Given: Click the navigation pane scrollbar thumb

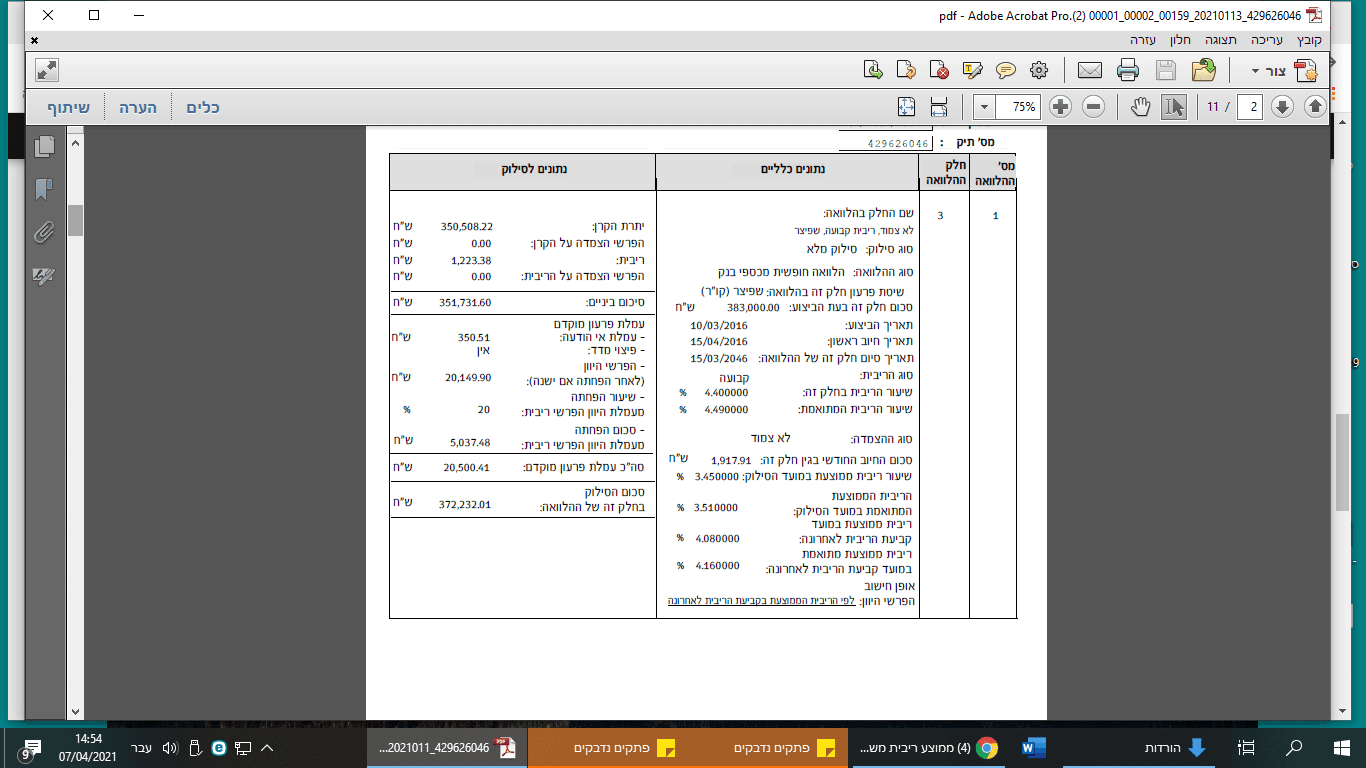Looking at the screenshot, I should [75, 221].
